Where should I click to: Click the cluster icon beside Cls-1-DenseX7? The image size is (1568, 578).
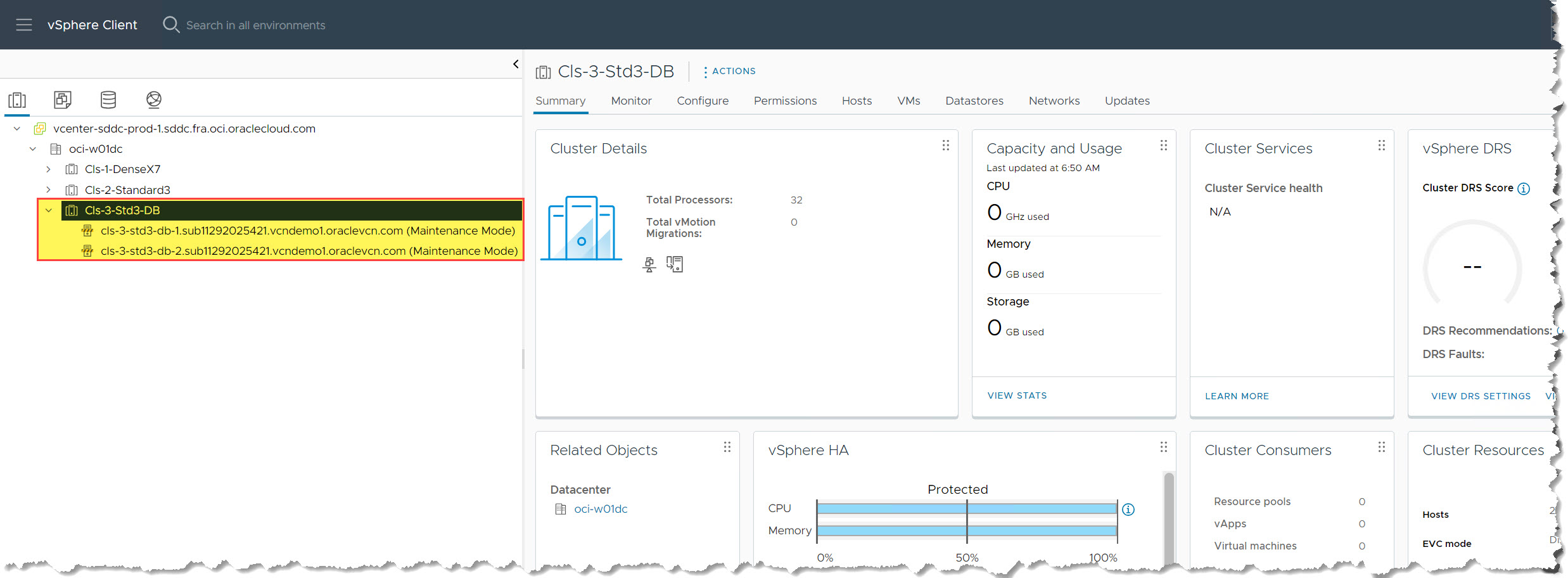click(72, 169)
